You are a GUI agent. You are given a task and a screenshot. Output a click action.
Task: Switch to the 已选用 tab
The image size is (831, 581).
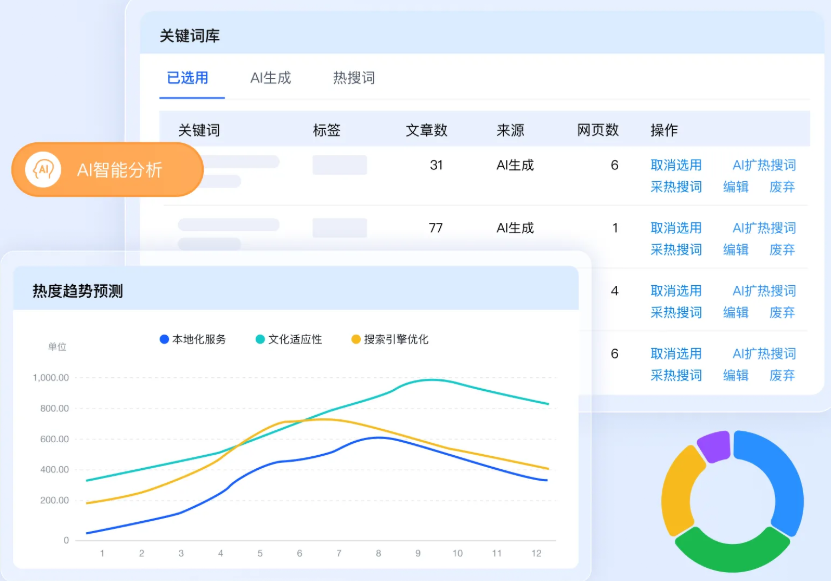(188, 78)
